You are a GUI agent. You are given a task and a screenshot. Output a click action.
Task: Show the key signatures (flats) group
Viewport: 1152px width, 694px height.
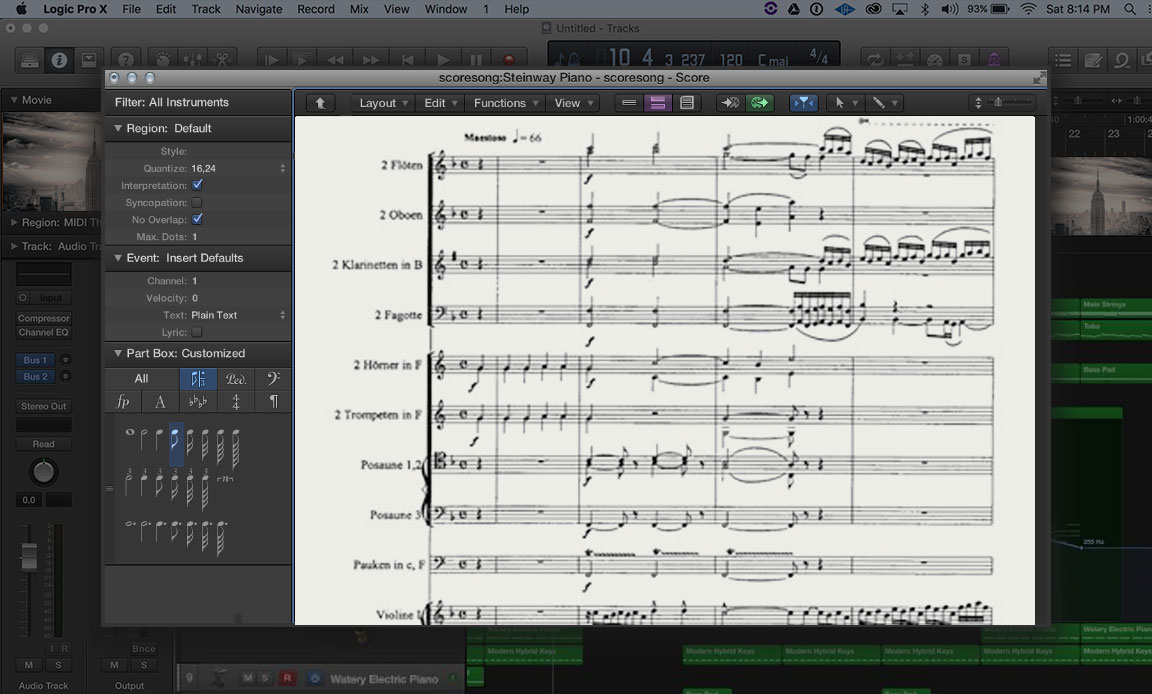[x=198, y=402]
